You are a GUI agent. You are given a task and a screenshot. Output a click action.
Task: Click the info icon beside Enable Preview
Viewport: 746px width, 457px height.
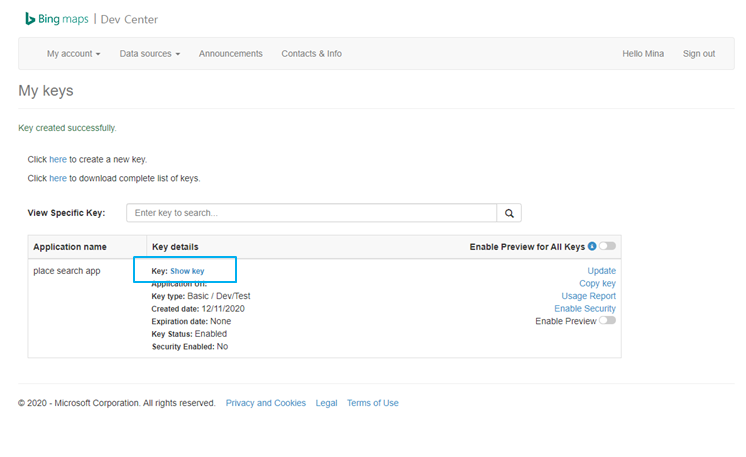tap(592, 246)
